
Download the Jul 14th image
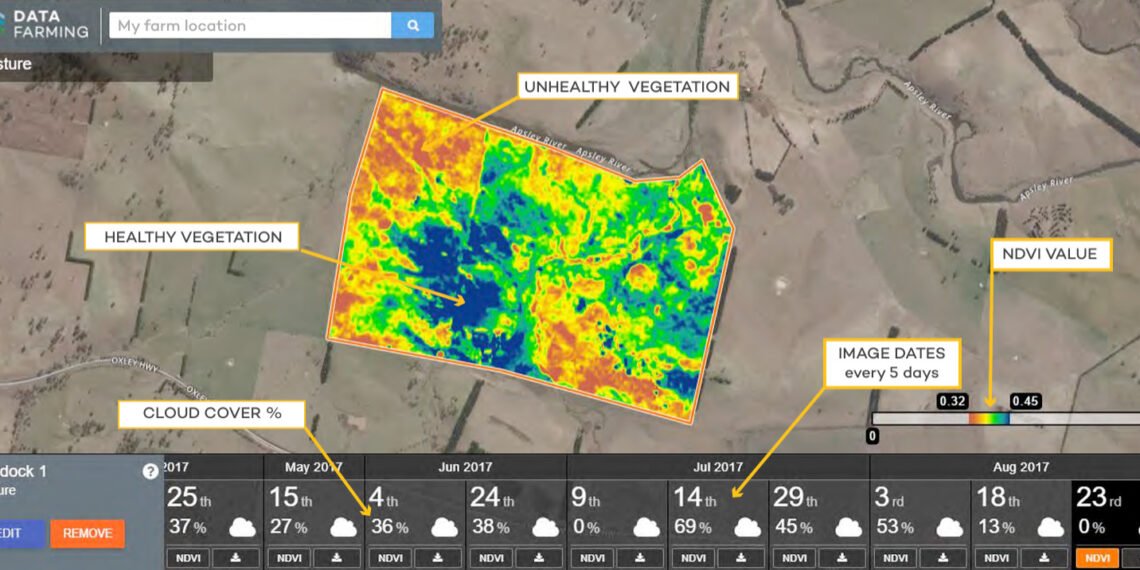[742, 558]
